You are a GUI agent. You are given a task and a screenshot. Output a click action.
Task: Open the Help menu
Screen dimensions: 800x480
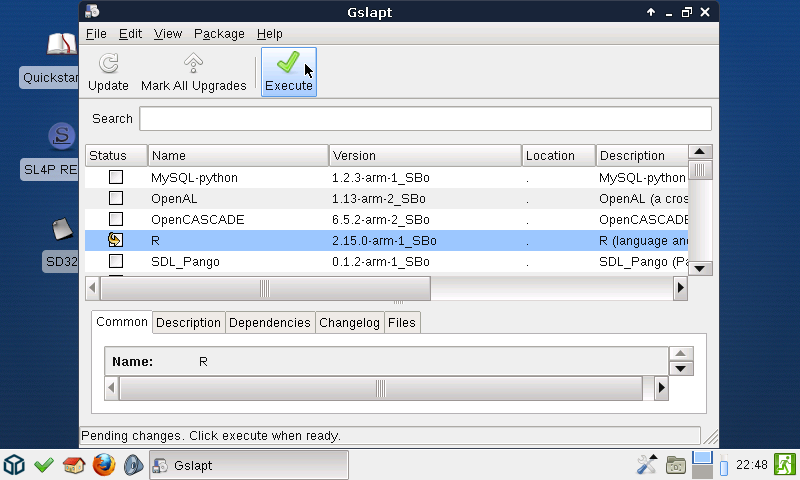pyautogui.click(x=269, y=34)
